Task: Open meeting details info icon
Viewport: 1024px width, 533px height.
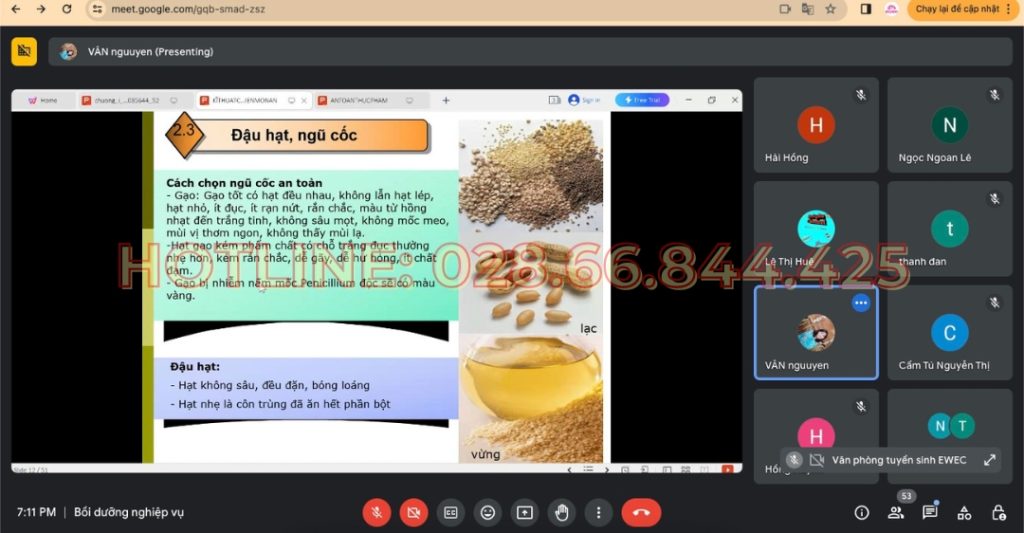Action: coord(861,513)
